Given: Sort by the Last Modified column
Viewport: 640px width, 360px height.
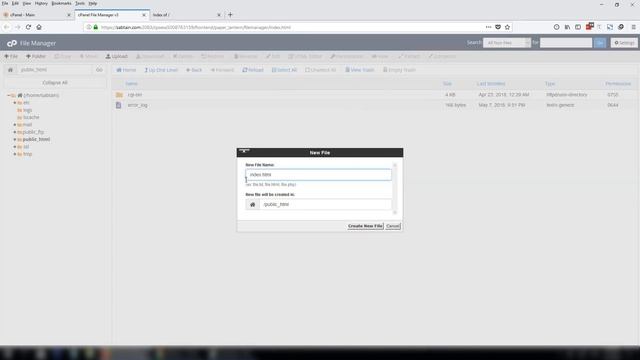Looking at the screenshot, I should point(491,83).
